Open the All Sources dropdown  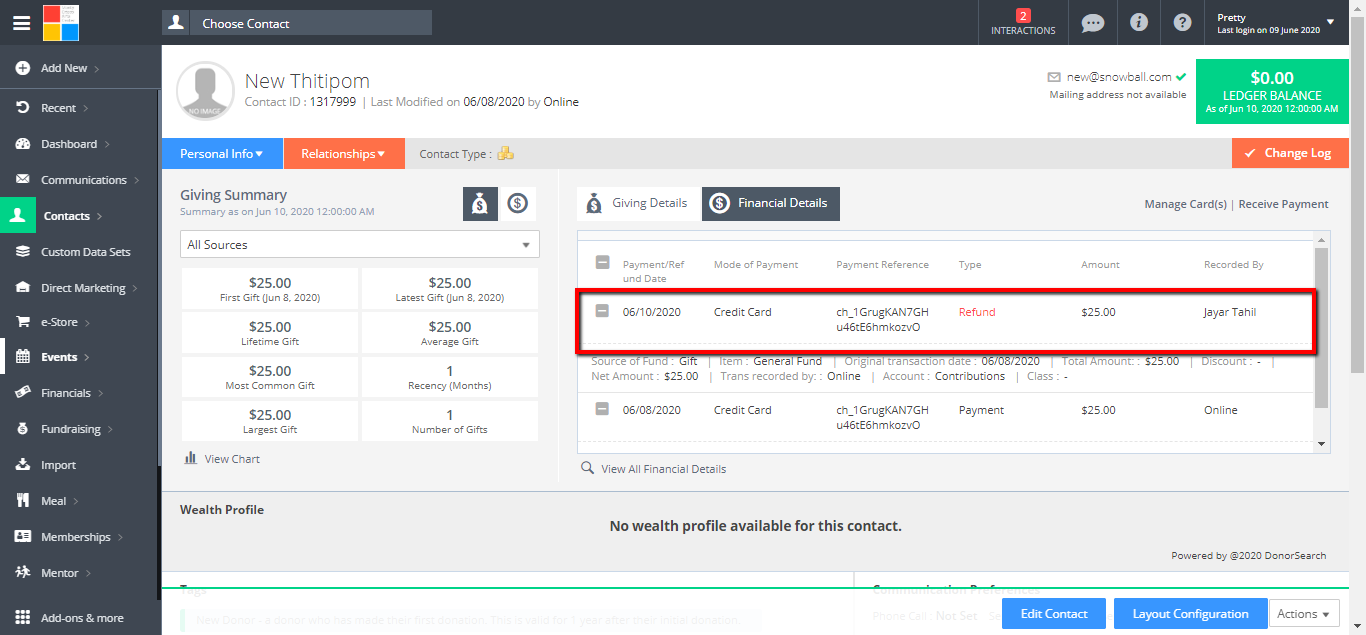(360, 245)
